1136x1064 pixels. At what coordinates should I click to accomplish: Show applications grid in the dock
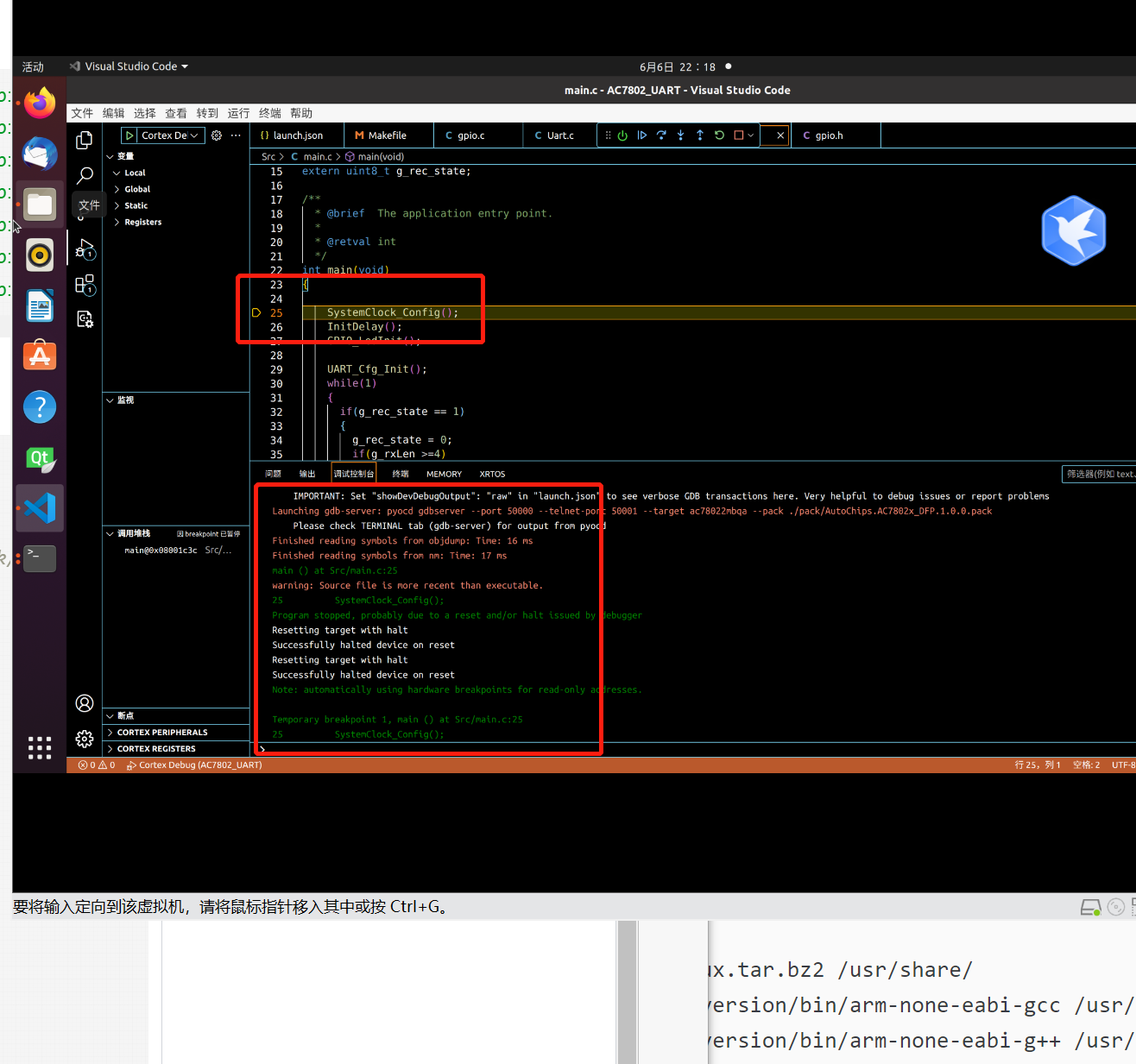click(40, 747)
